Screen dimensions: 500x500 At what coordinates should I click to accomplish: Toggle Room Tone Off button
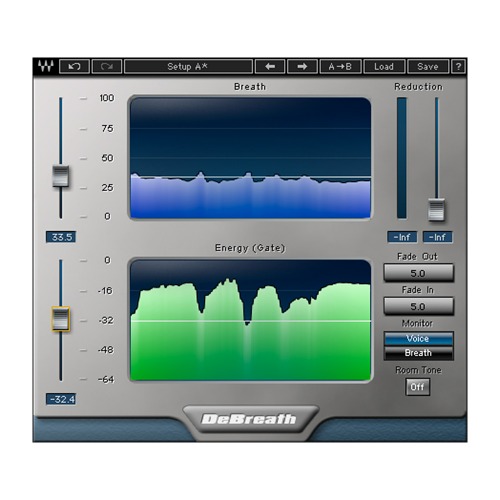[417, 387]
